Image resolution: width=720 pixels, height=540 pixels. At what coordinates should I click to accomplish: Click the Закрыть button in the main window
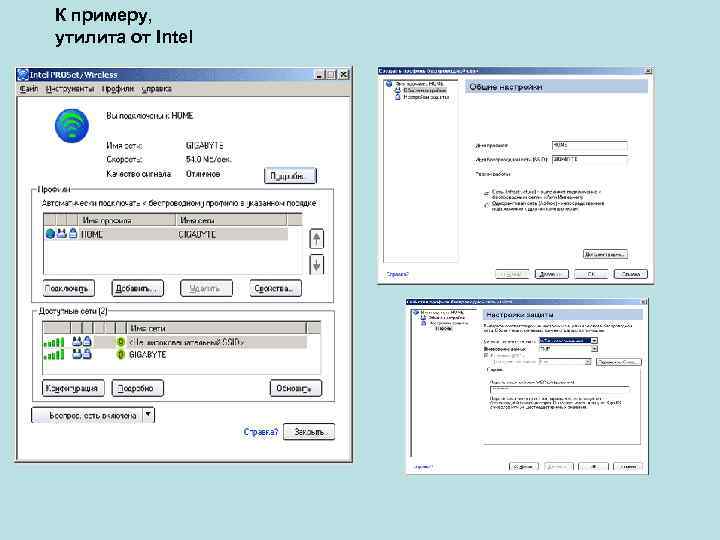point(309,432)
